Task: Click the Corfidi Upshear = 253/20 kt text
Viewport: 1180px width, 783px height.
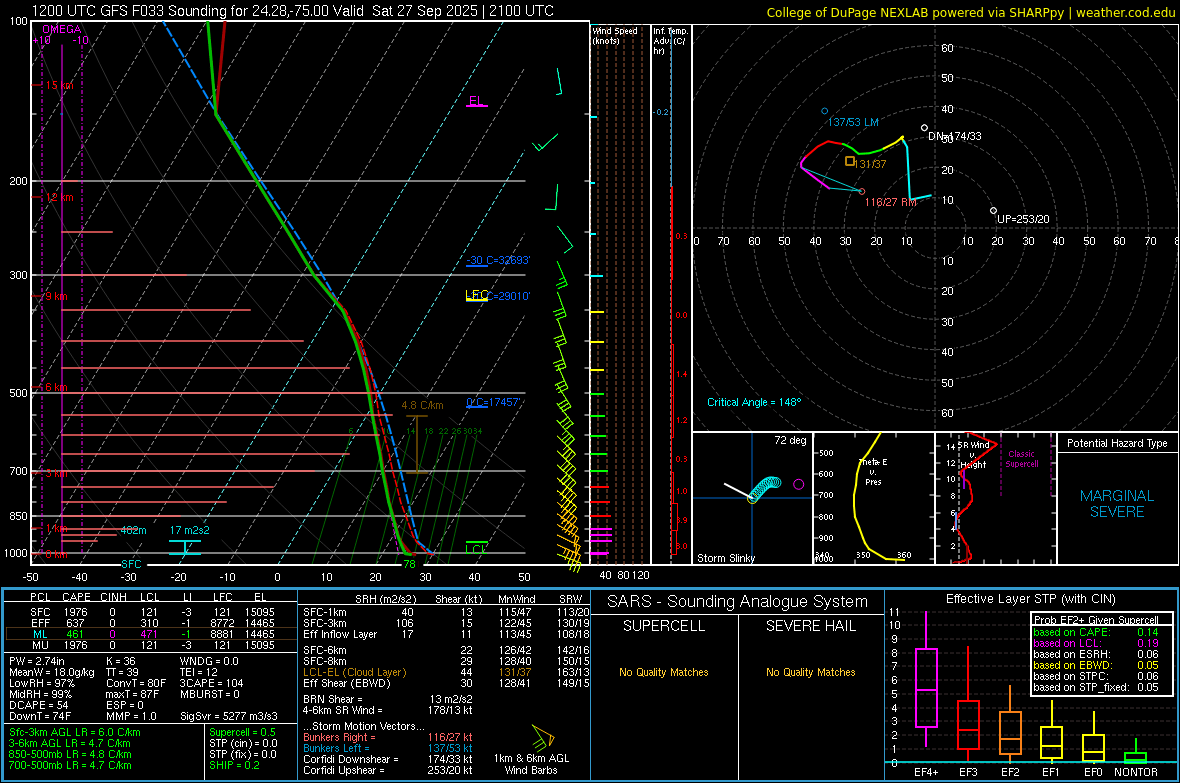Action: pyautogui.click(x=388, y=770)
